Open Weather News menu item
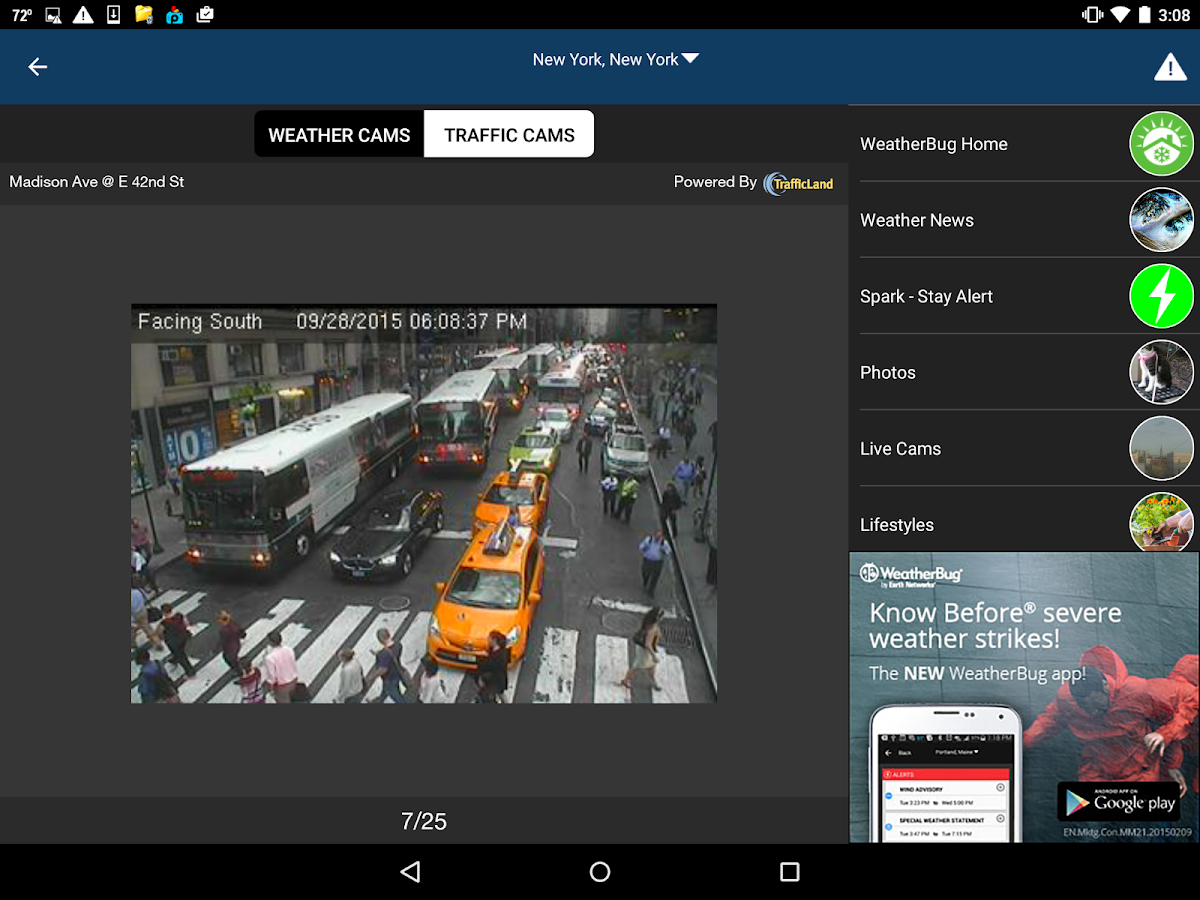The height and width of the screenshot is (900, 1200). tap(1024, 220)
